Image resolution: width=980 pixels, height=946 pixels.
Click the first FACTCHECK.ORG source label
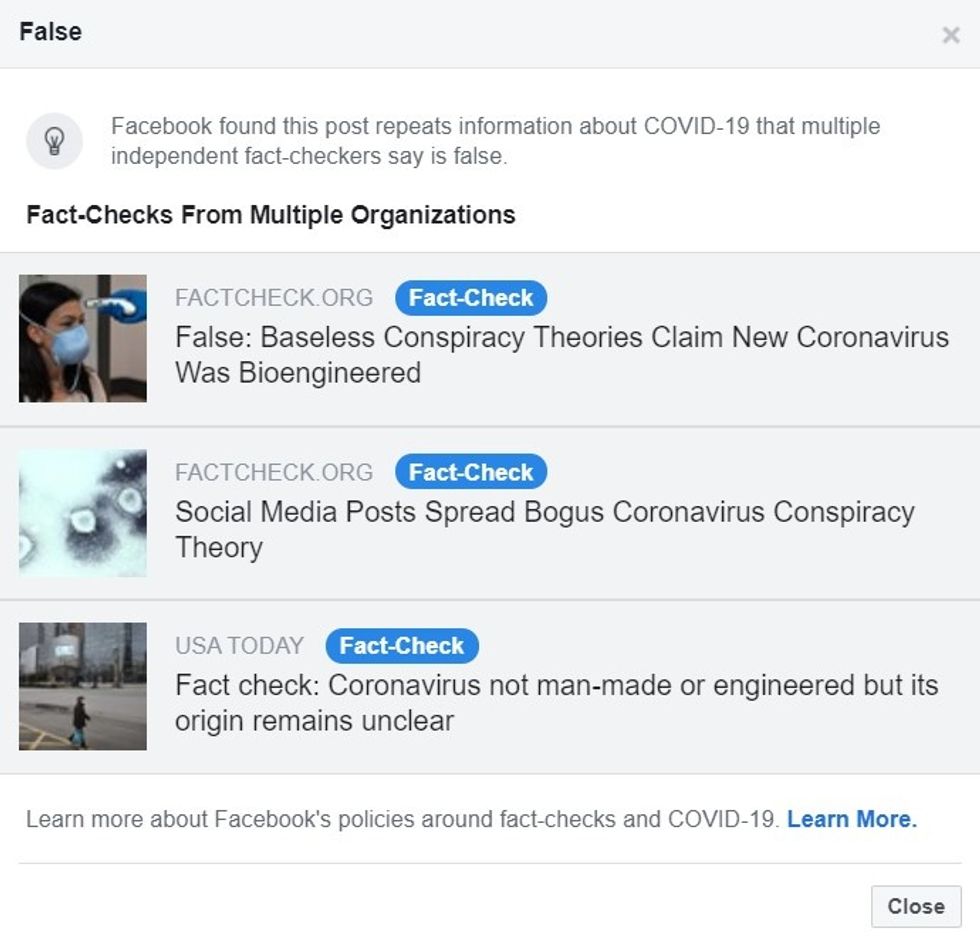pyautogui.click(x=274, y=298)
